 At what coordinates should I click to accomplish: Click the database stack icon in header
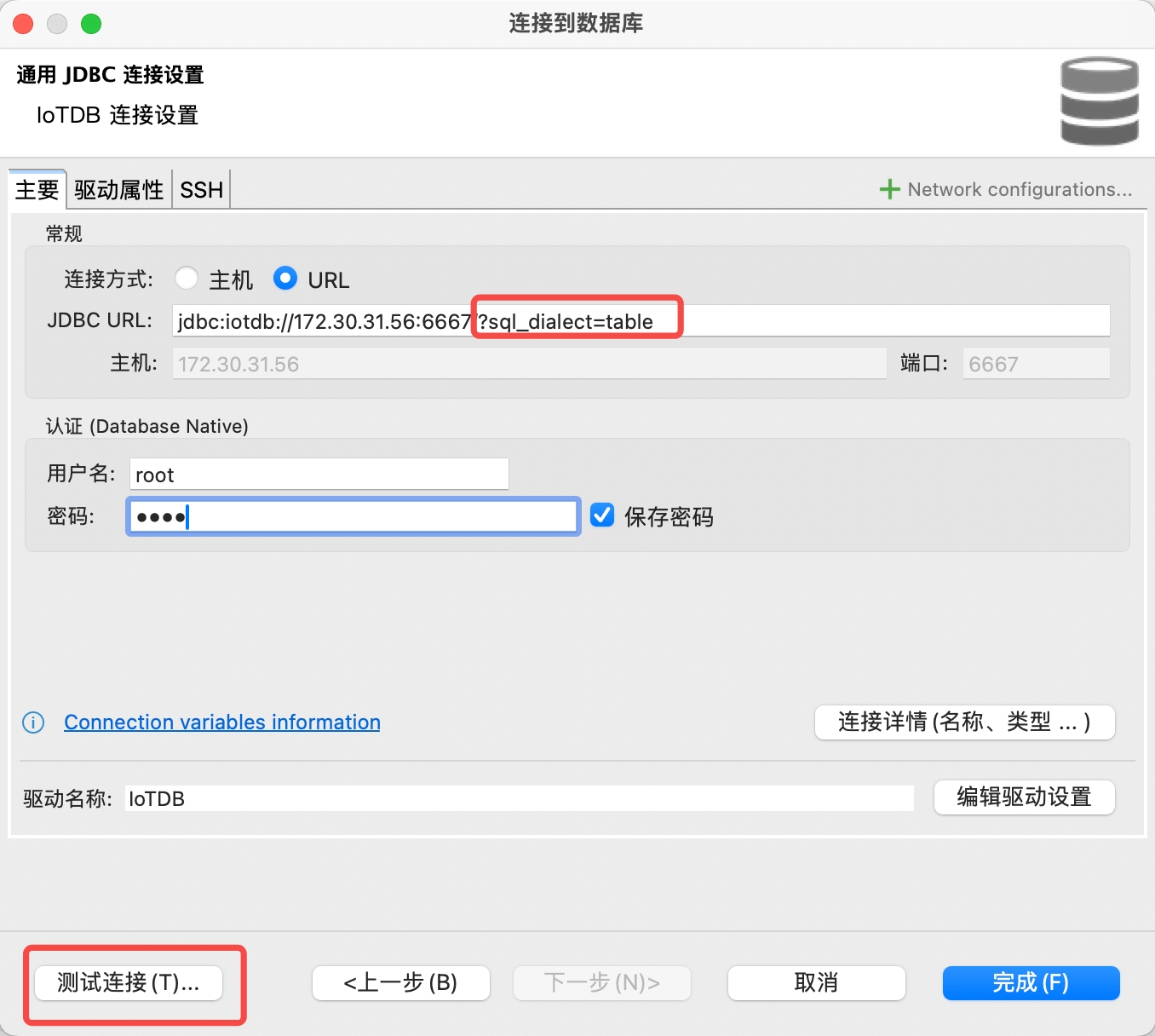pyautogui.click(x=1099, y=101)
